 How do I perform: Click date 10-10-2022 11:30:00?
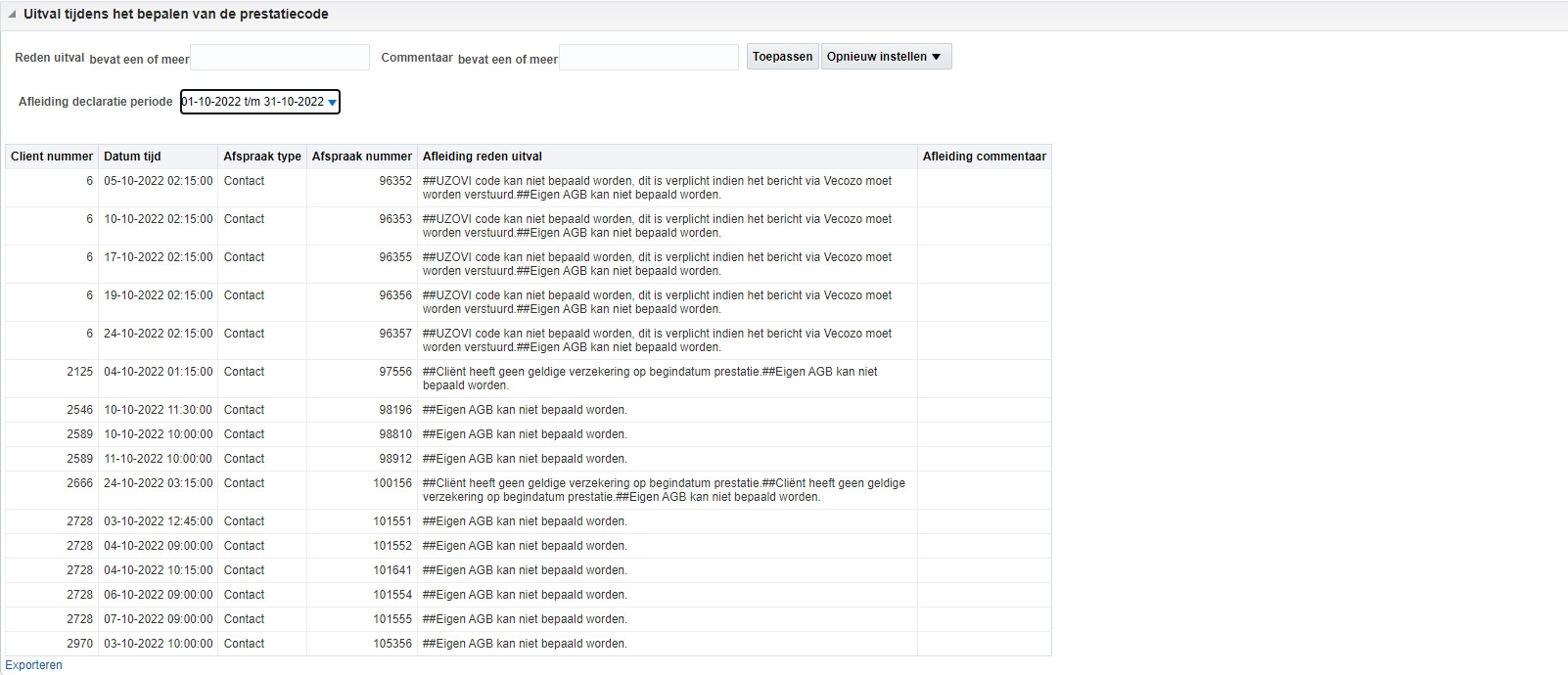[159, 410]
